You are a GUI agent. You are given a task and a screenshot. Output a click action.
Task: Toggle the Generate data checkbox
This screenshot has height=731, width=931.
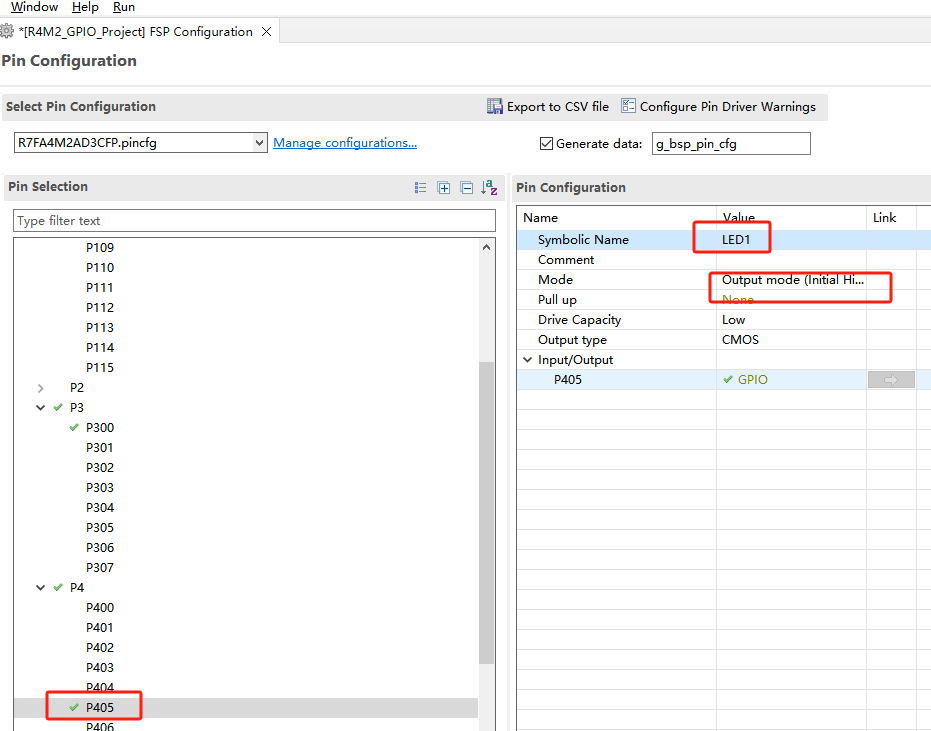546,144
